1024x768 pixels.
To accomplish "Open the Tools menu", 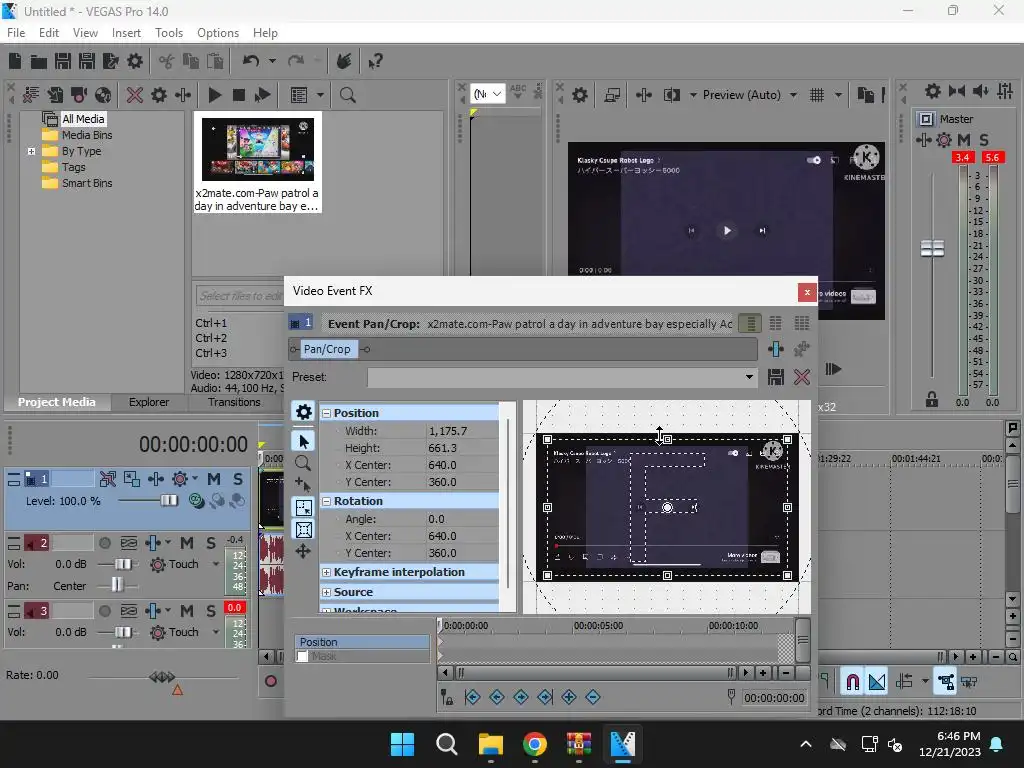I will [x=168, y=33].
